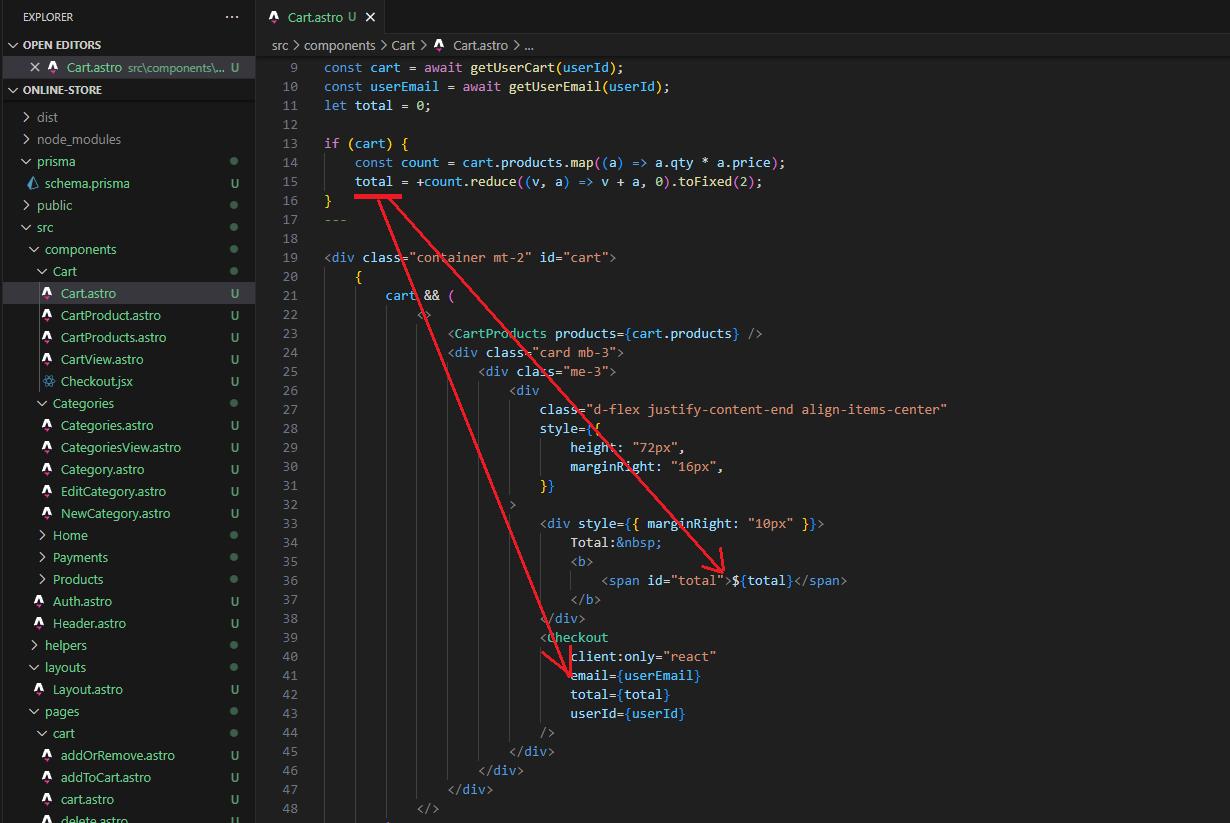This screenshot has width=1230, height=823.
Task: Expand the Home folder
Action: pos(70,535)
